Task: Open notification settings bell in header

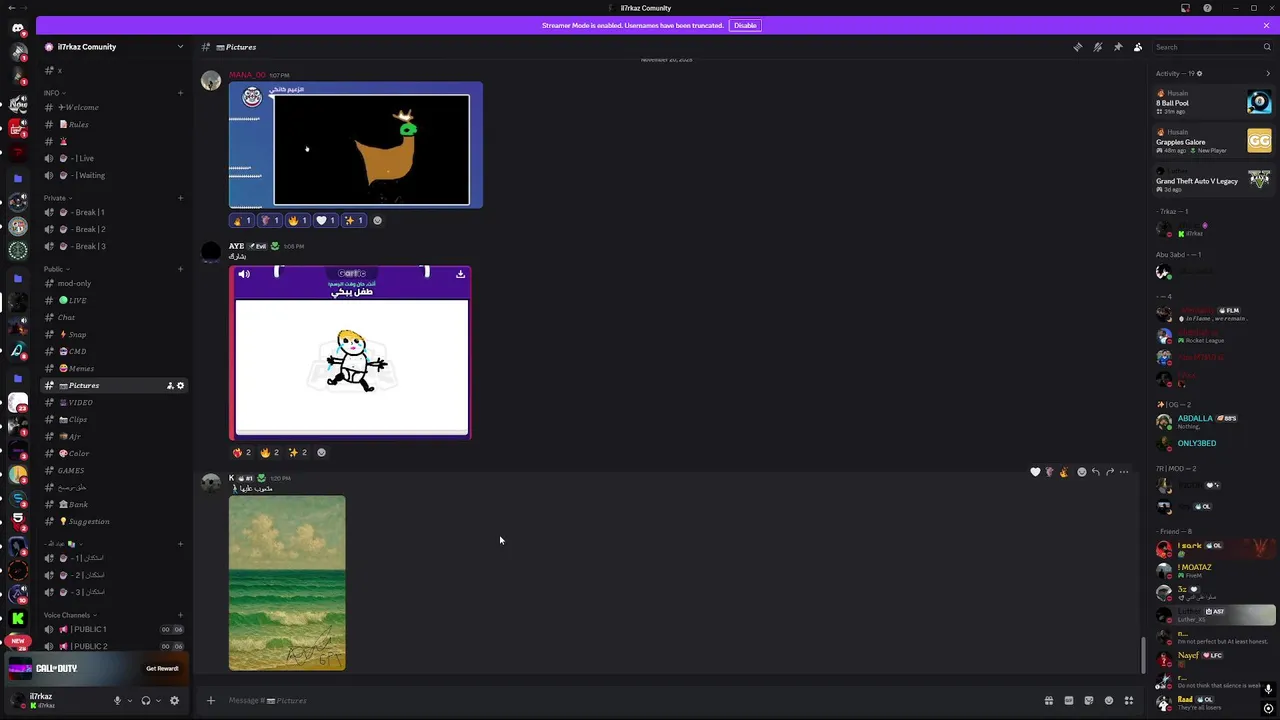Action: pyautogui.click(x=1097, y=47)
